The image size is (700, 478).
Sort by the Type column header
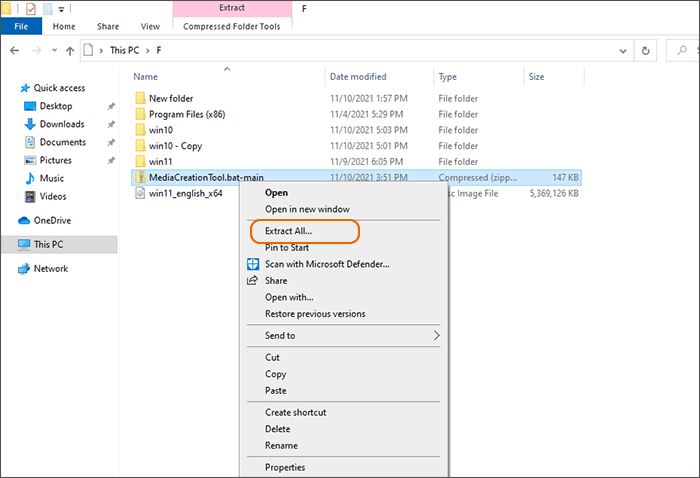coord(447,77)
